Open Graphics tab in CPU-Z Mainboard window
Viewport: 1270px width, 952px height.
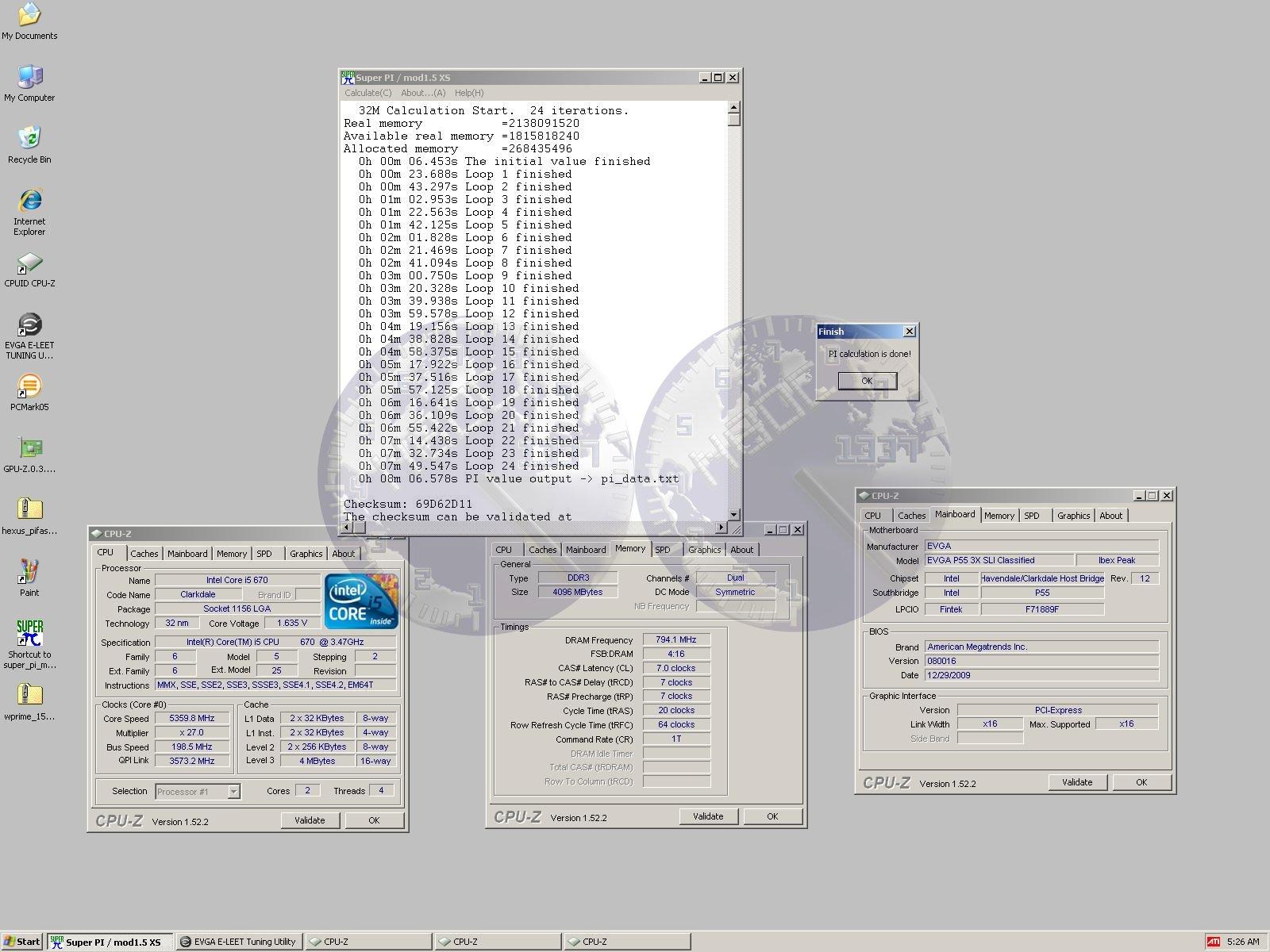[1074, 516]
